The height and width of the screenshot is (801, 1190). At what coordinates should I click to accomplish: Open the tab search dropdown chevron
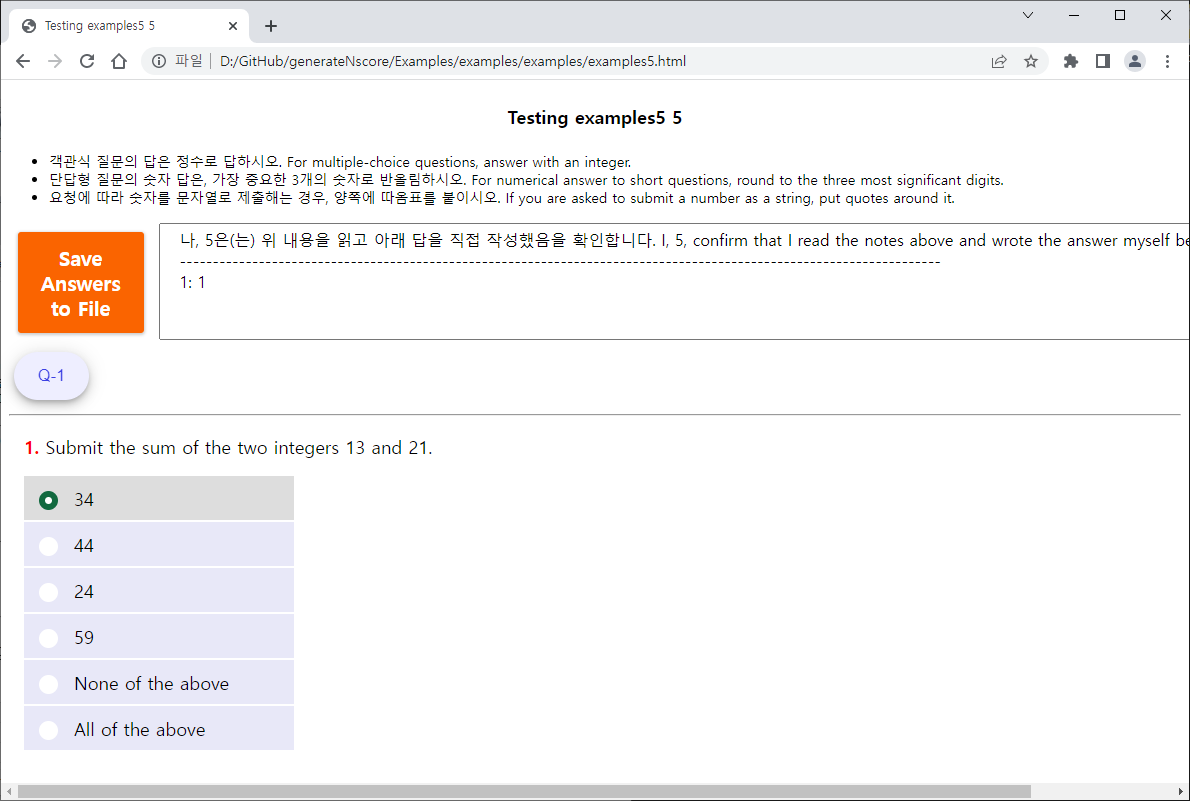pos(1028,15)
